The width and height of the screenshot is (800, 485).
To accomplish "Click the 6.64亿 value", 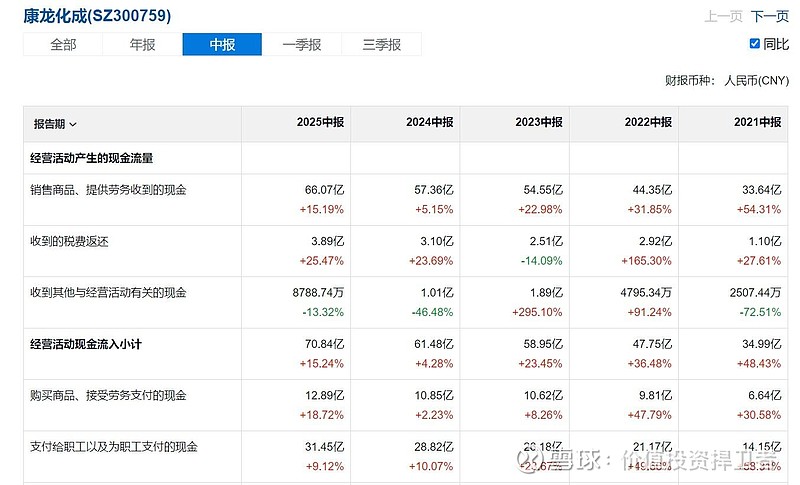I will 765,395.
